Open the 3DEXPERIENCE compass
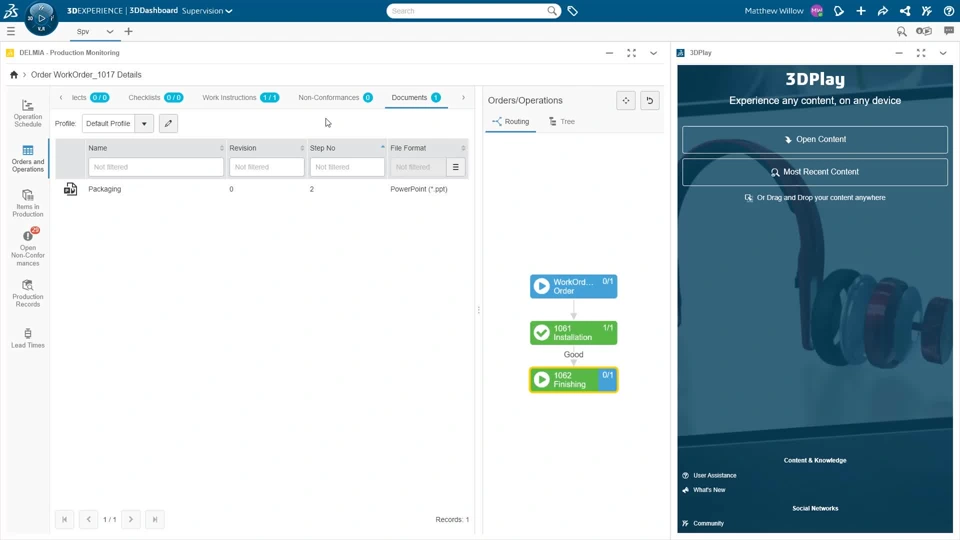Viewport: 960px width, 540px height. (x=41, y=18)
